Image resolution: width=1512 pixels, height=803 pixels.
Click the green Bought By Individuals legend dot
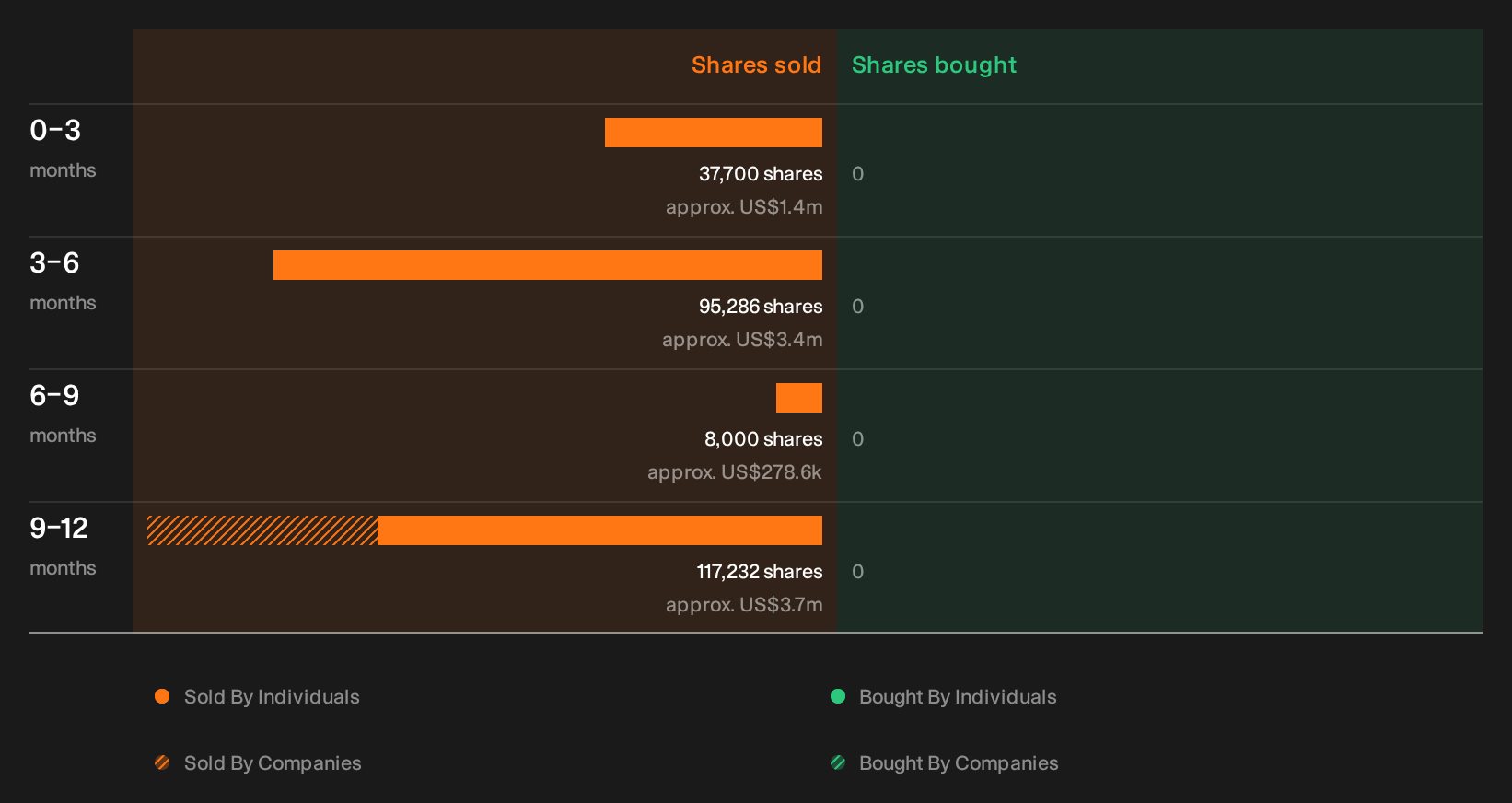[838, 696]
